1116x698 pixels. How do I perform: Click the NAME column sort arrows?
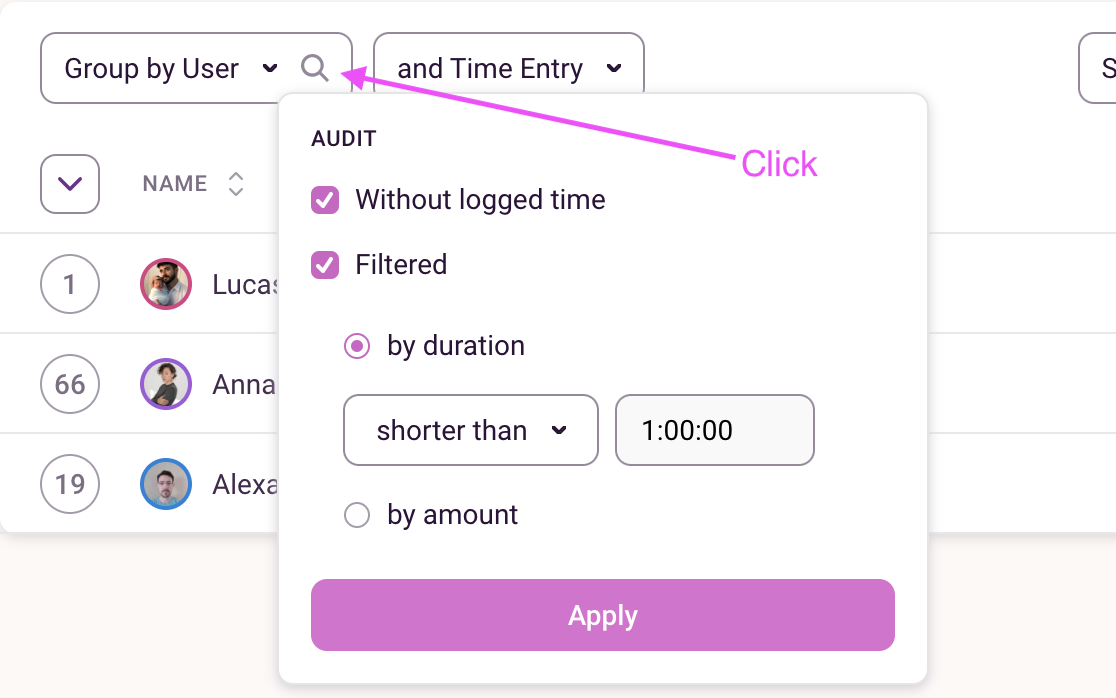[x=235, y=184]
